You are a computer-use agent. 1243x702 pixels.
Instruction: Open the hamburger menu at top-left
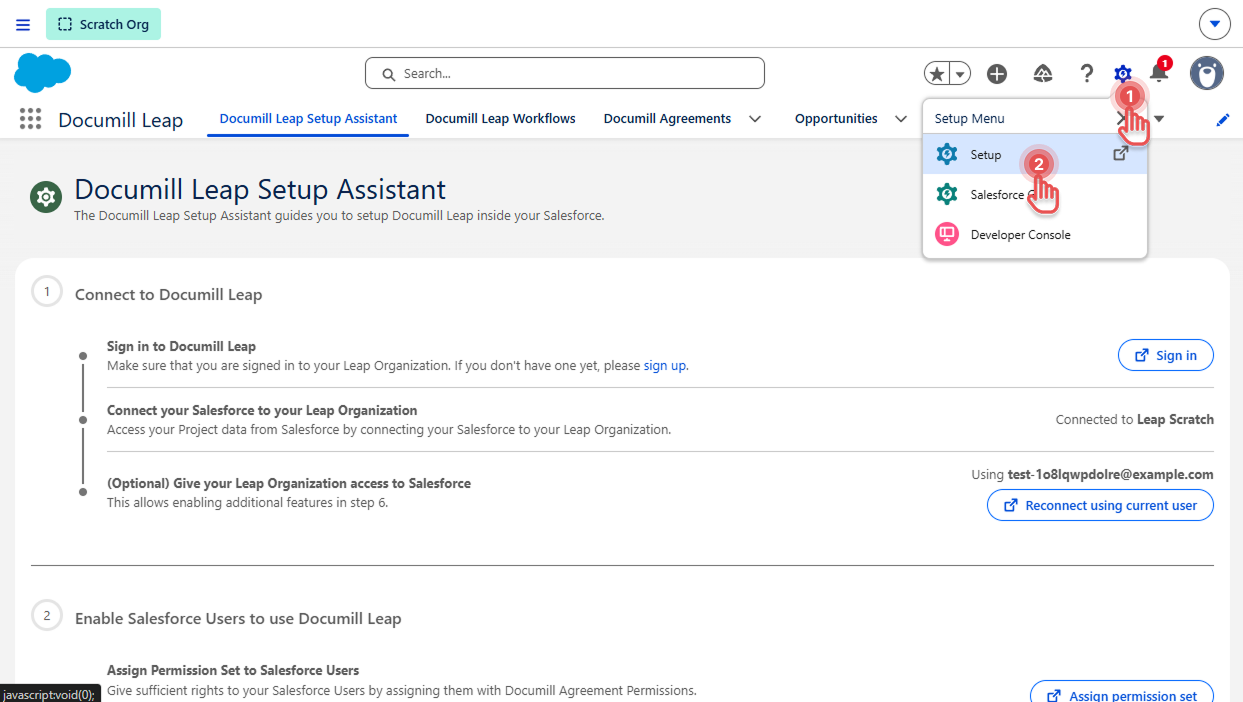(x=23, y=24)
